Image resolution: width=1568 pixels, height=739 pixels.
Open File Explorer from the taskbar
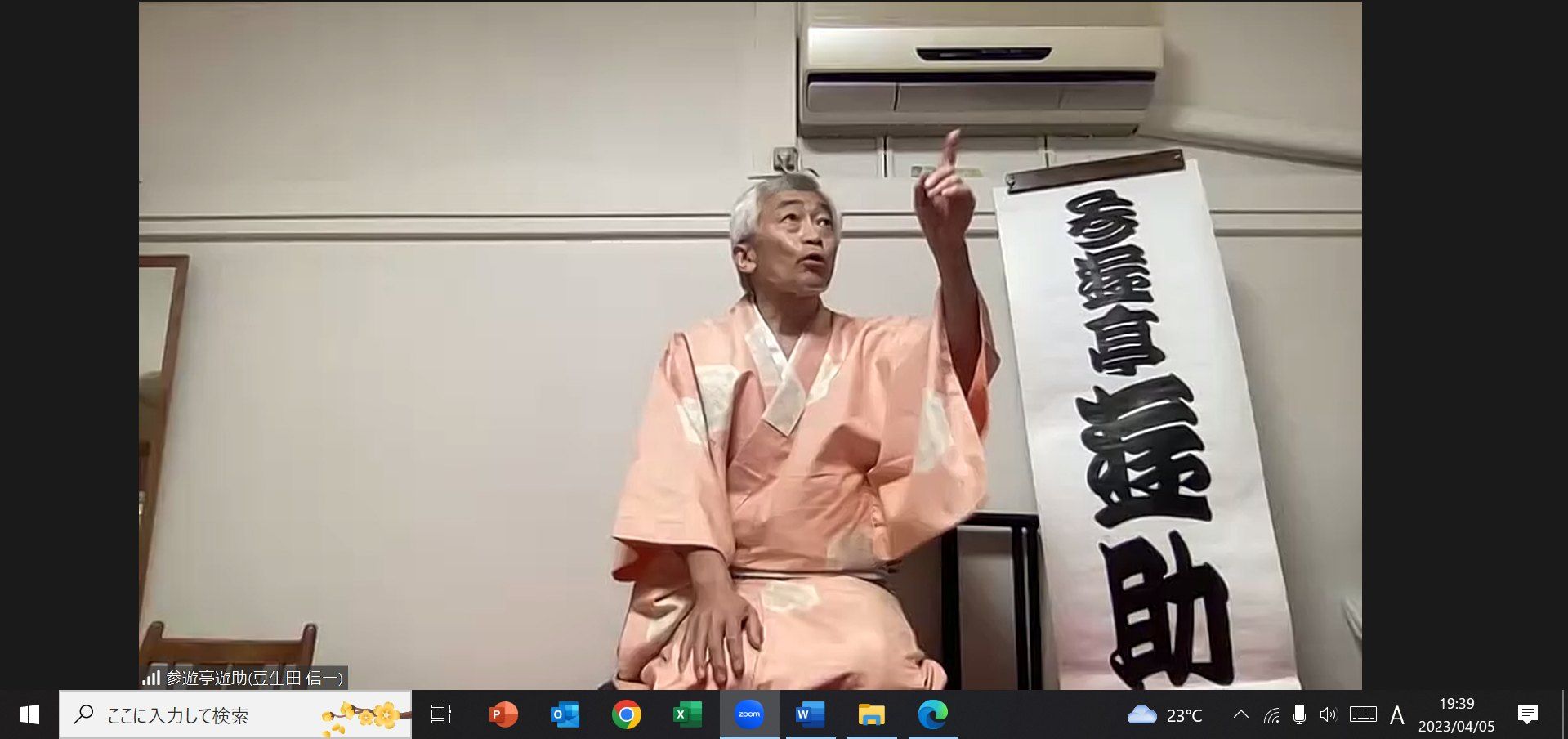(x=872, y=715)
